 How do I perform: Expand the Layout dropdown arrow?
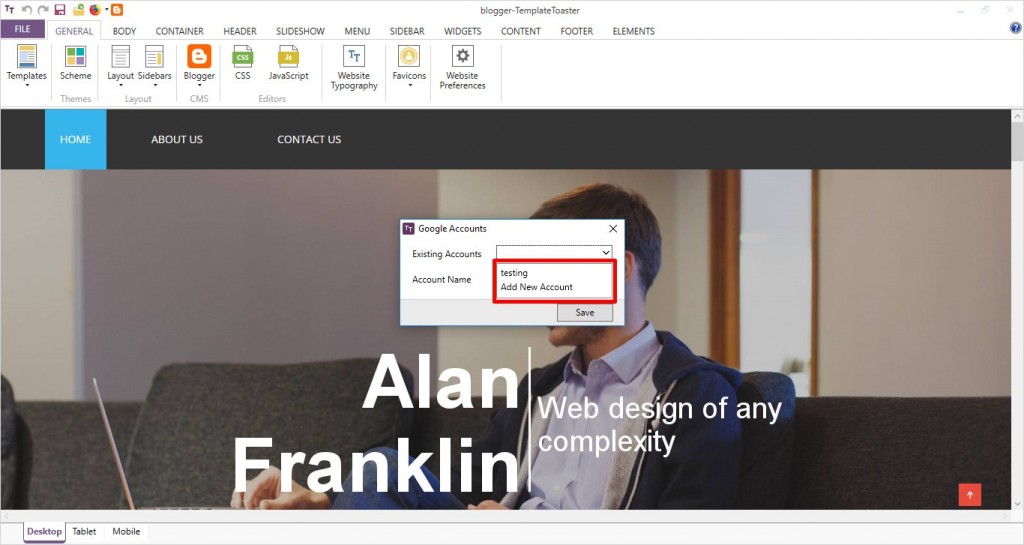point(121,86)
